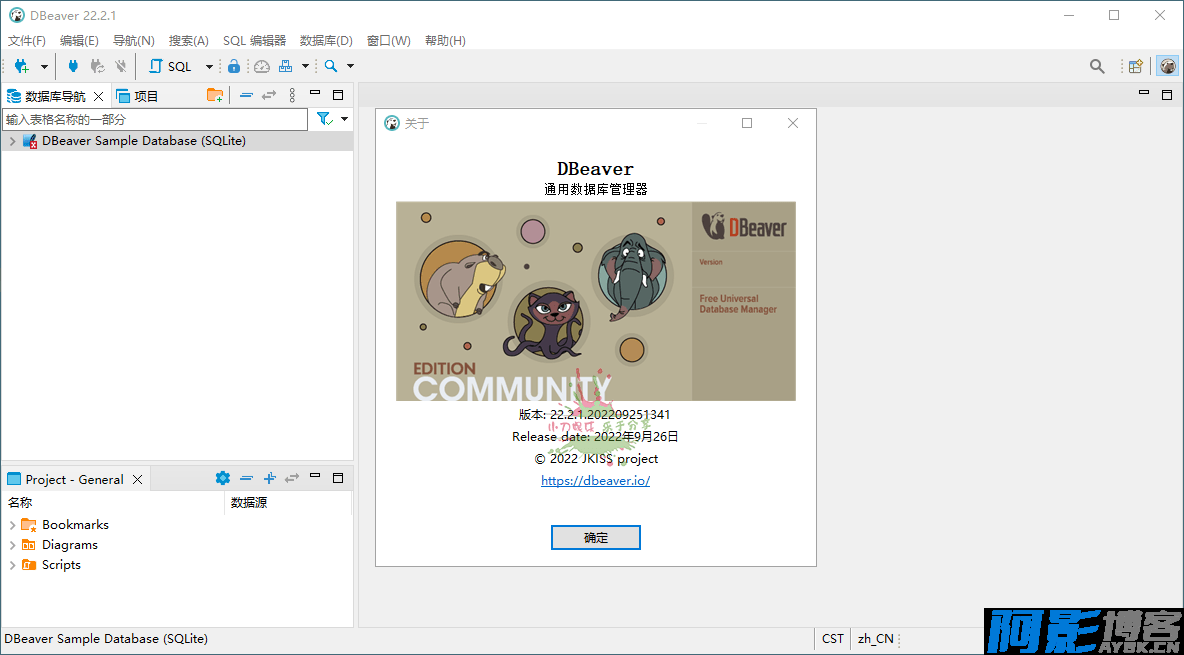The width and height of the screenshot is (1184, 655).
Task: Open the SQL 编辑器 menu
Action: [x=254, y=41]
